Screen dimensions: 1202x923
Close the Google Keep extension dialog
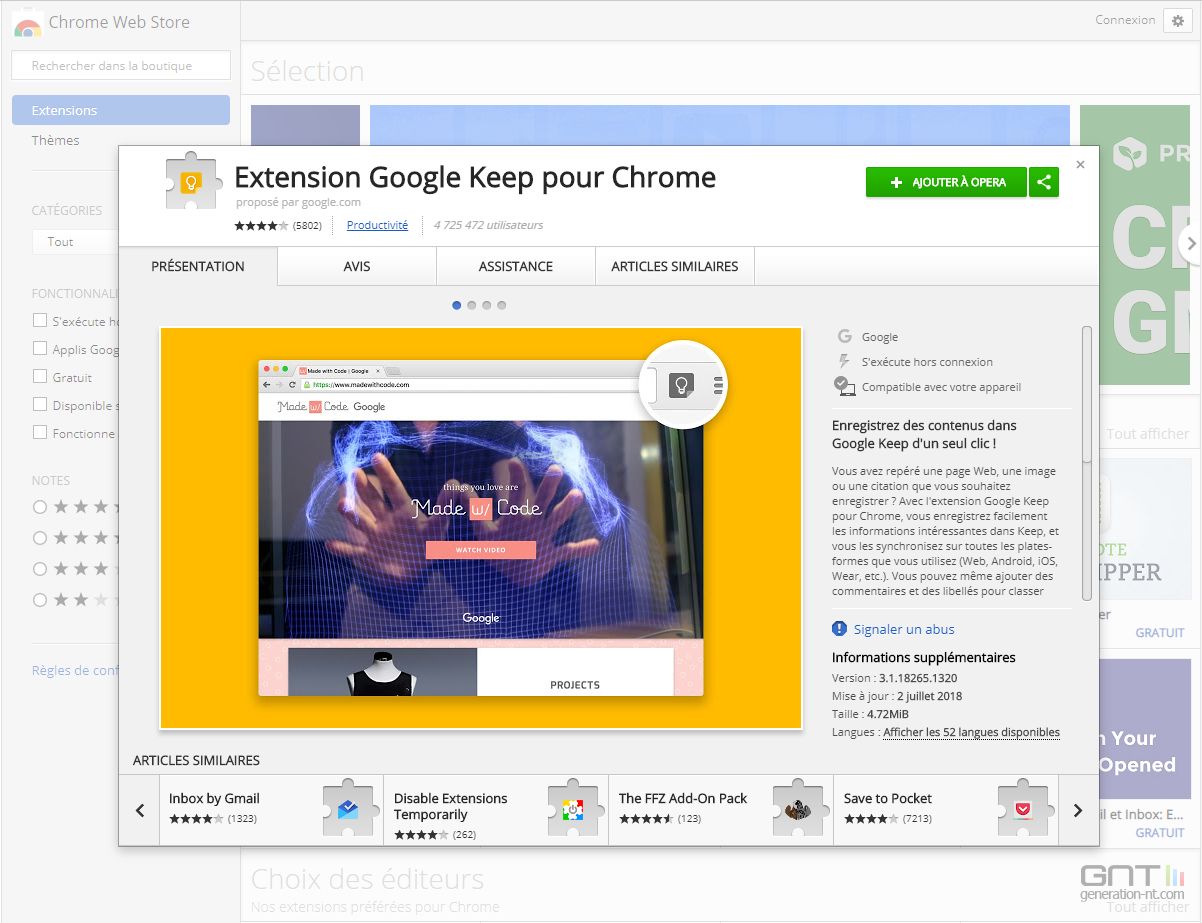pos(1080,164)
